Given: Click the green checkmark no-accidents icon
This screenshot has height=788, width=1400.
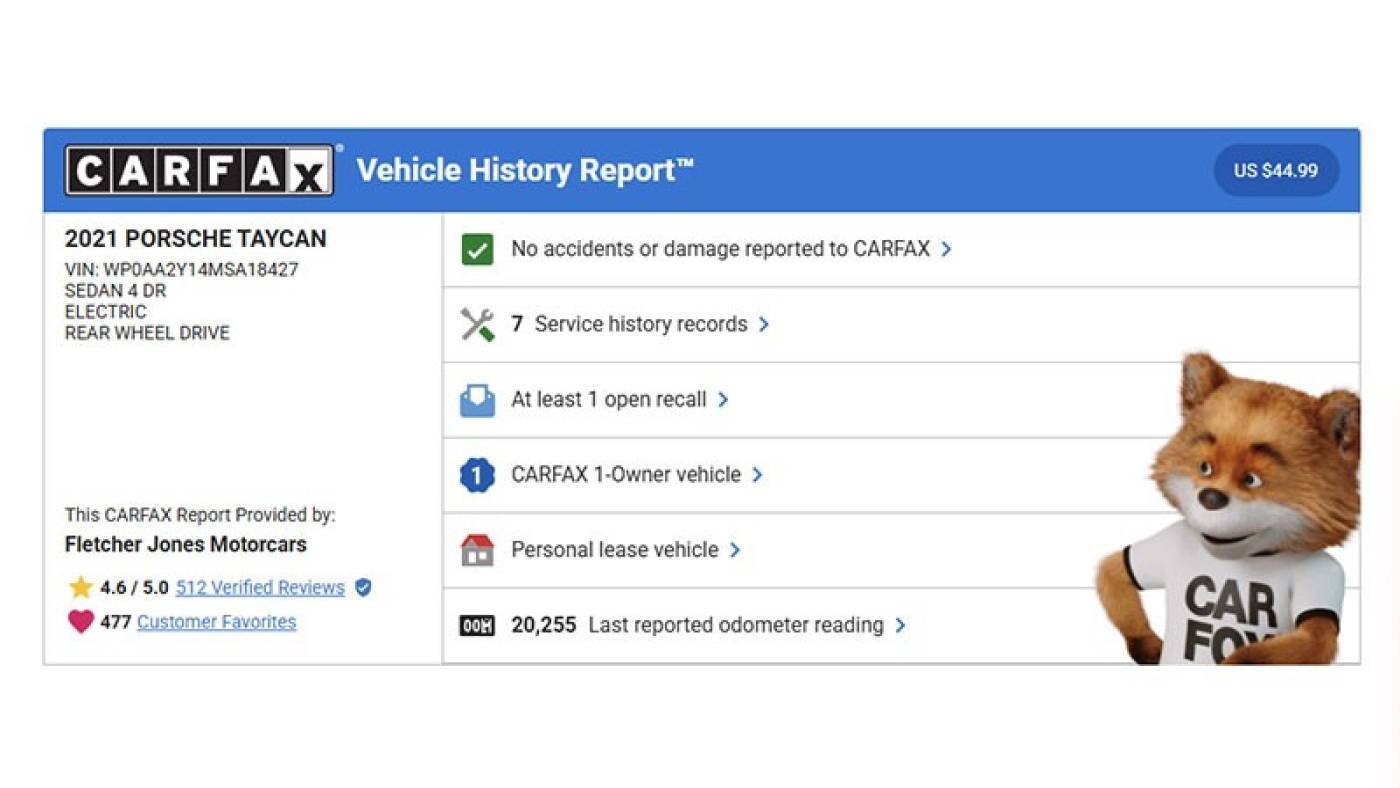Looking at the screenshot, I should tap(477, 249).
